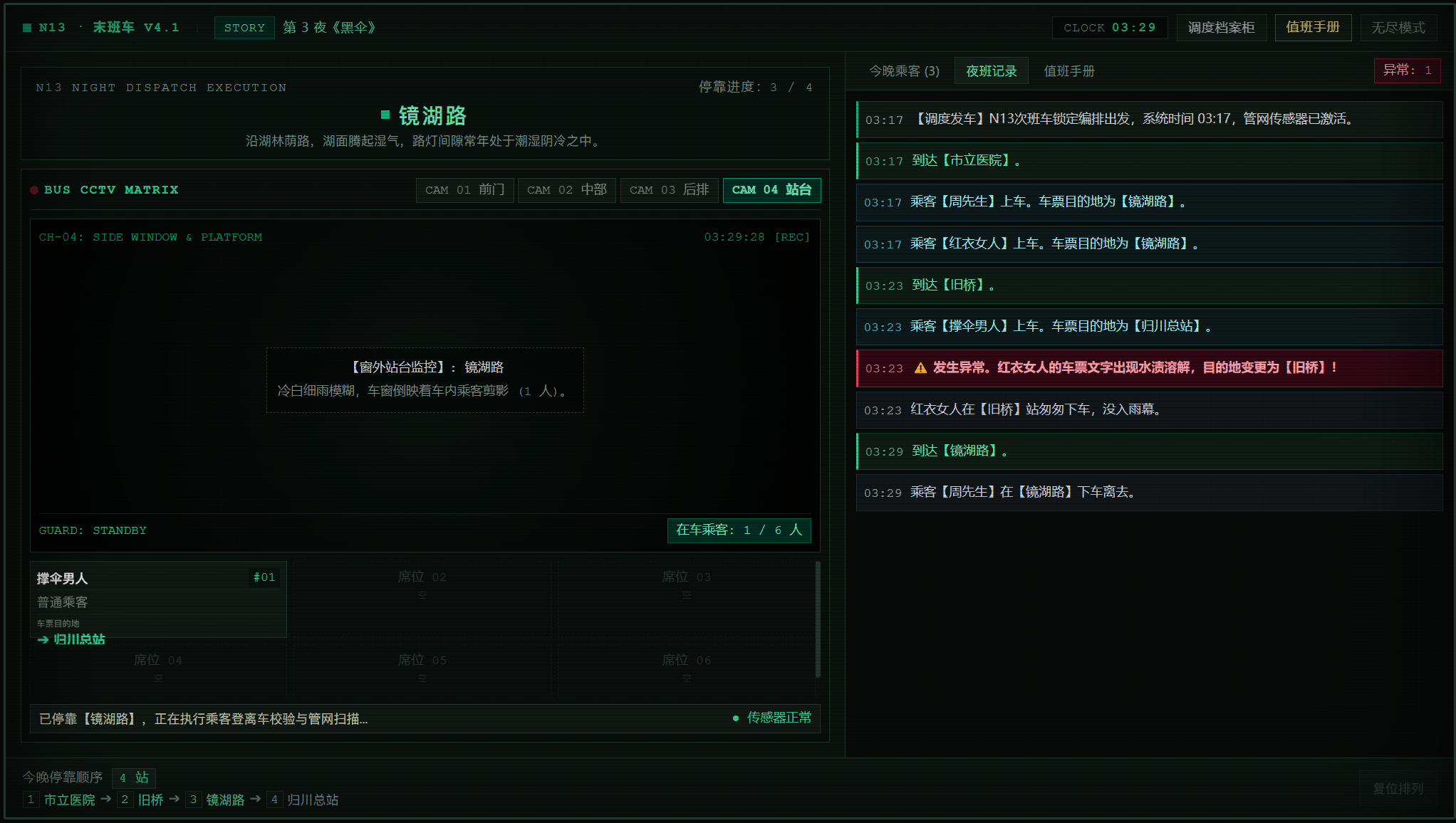Viewport: 1456px width, 823px height.
Task: Click the arrow icon before 归川总站 destination
Action: [x=43, y=639]
